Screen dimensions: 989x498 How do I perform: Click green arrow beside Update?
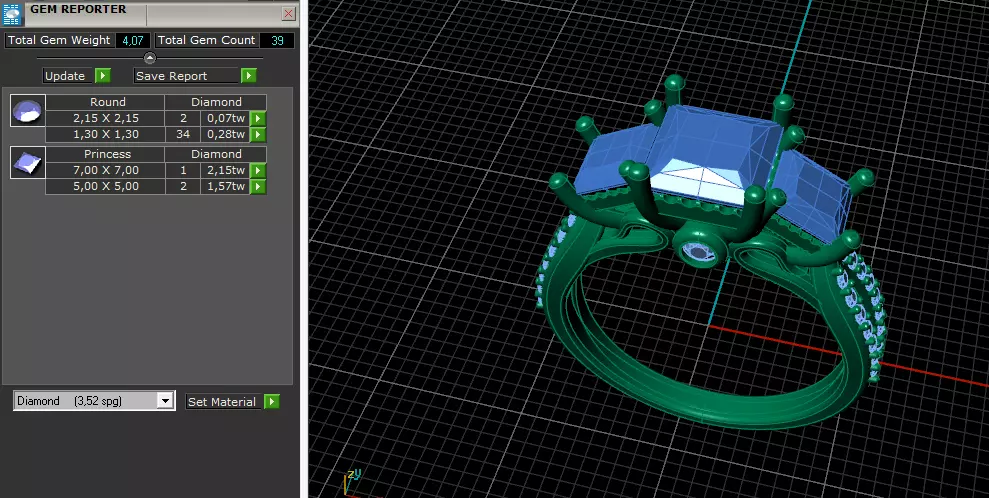[103, 76]
